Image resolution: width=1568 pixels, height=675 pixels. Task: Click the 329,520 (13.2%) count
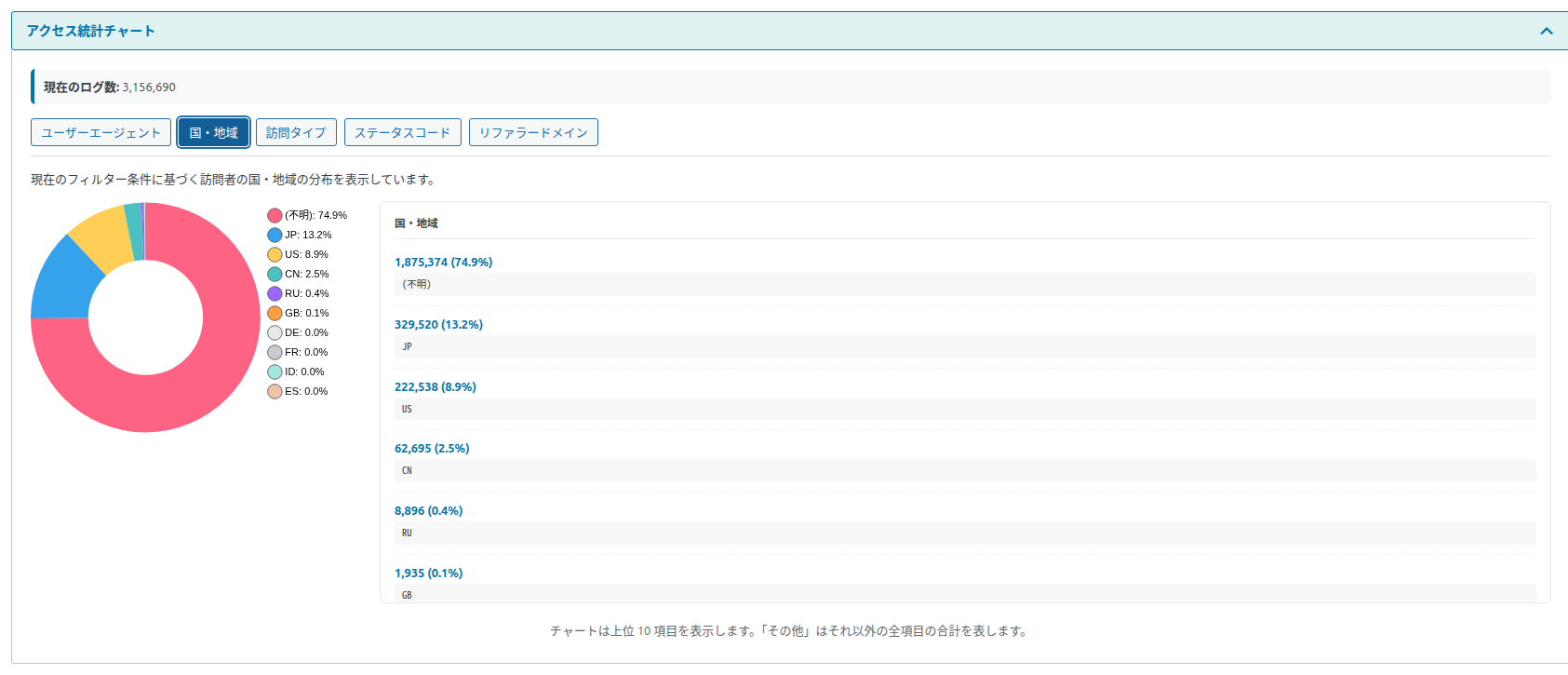[x=438, y=325]
